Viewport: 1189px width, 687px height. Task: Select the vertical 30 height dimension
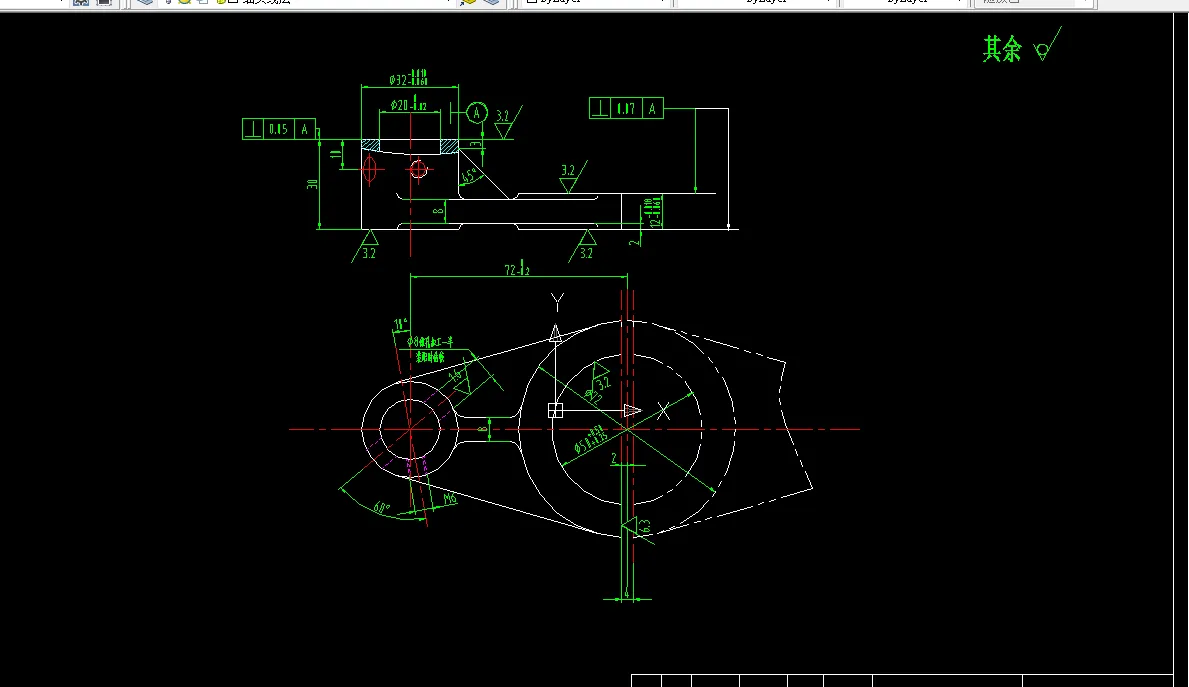(312, 184)
